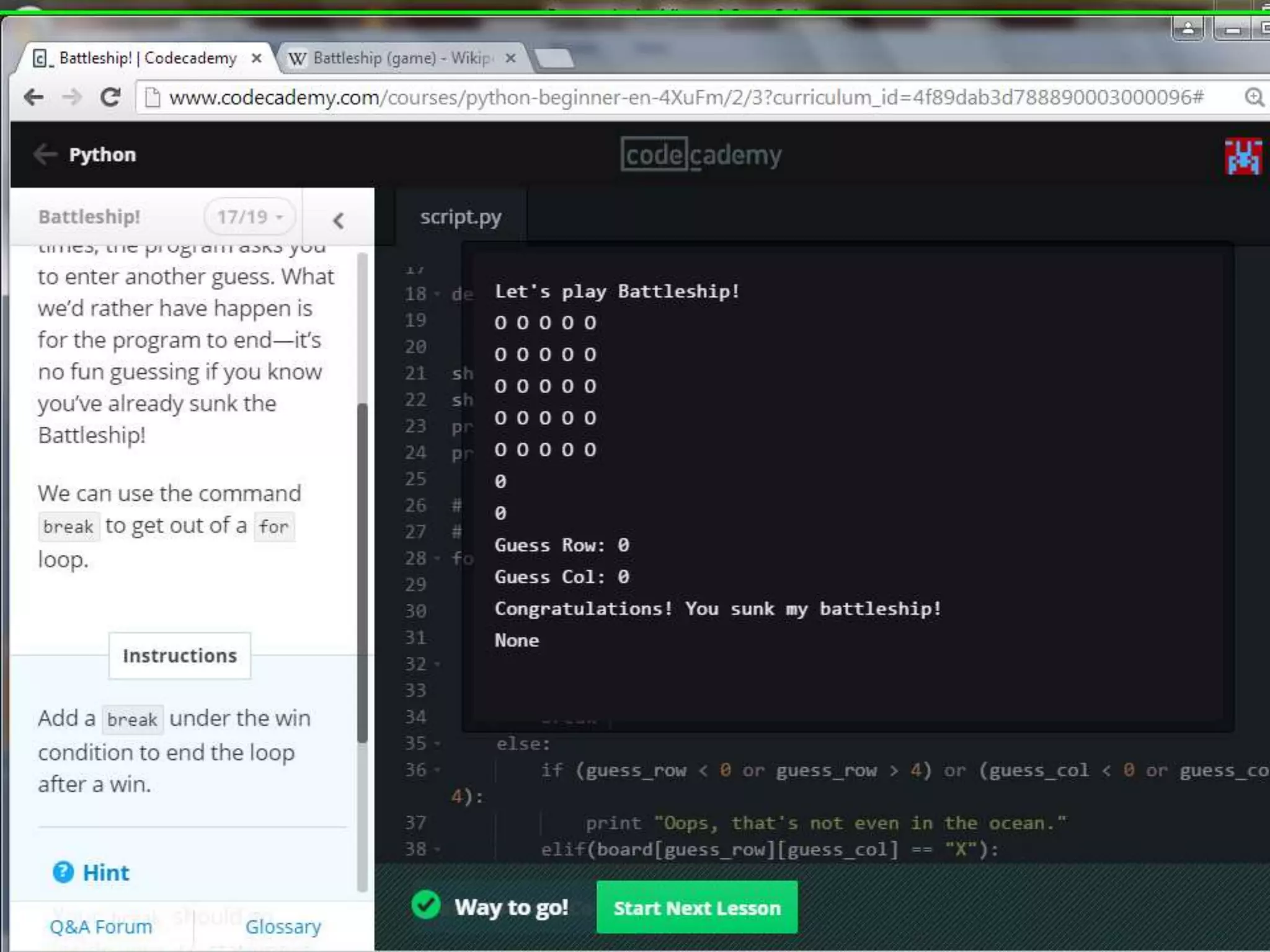Close the Battleship Wikipedia tab
The height and width of the screenshot is (952, 1270).
click(510, 58)
